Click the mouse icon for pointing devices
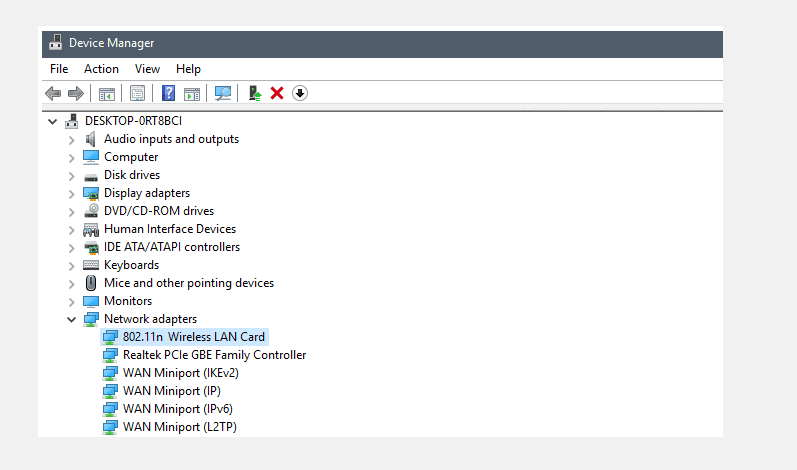797x470 pixels. click(91, 283)
